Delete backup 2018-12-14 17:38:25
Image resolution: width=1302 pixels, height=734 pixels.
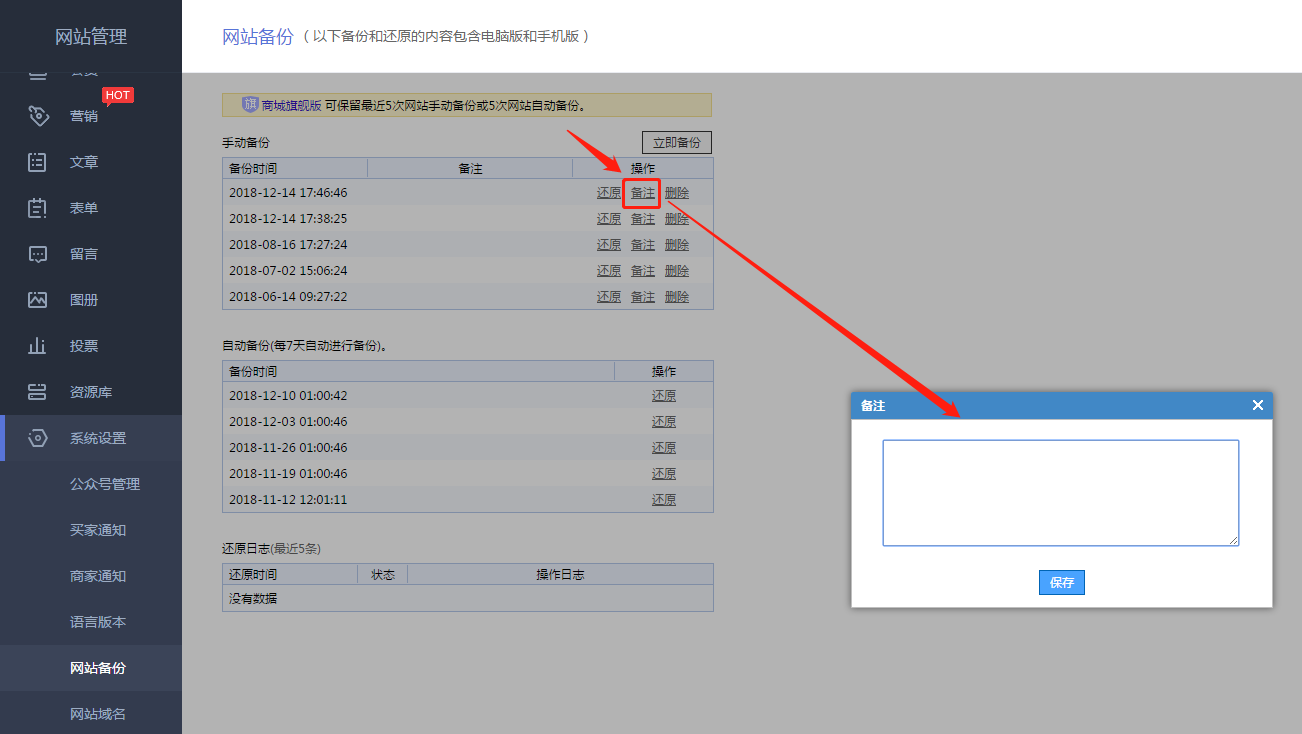point(677,219)
